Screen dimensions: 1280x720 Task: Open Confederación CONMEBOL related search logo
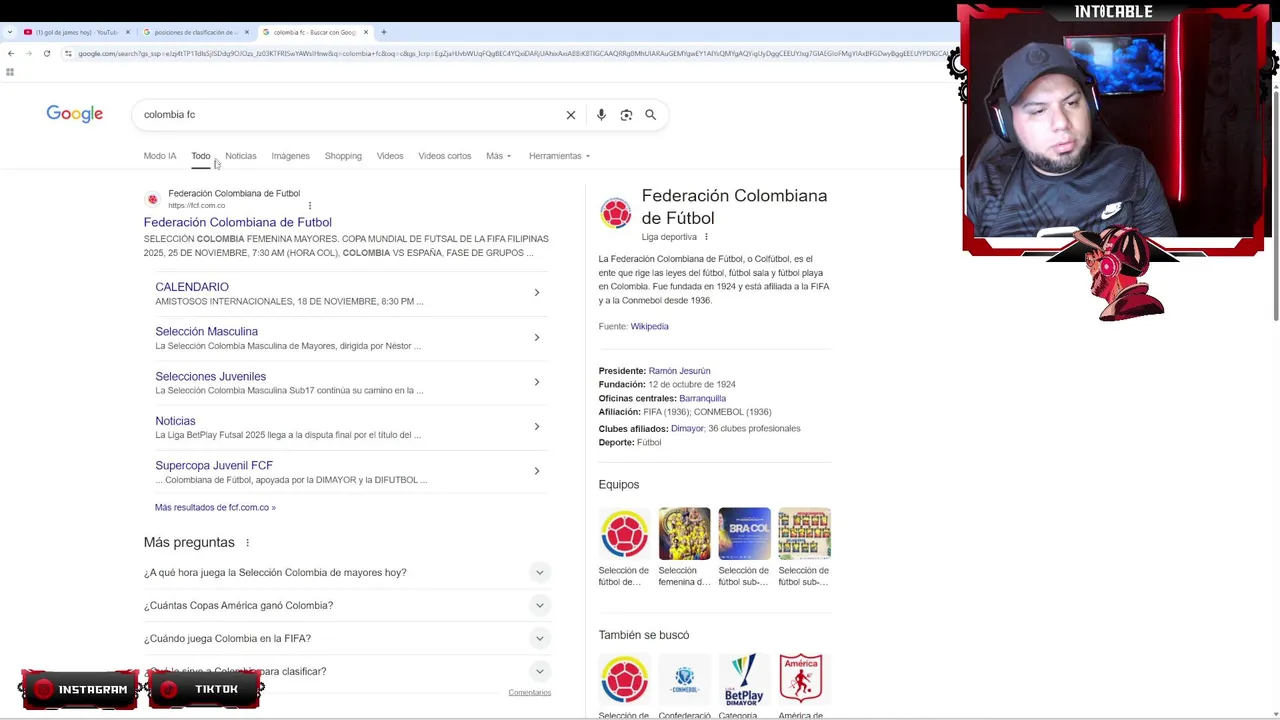[x=684, y=679]
